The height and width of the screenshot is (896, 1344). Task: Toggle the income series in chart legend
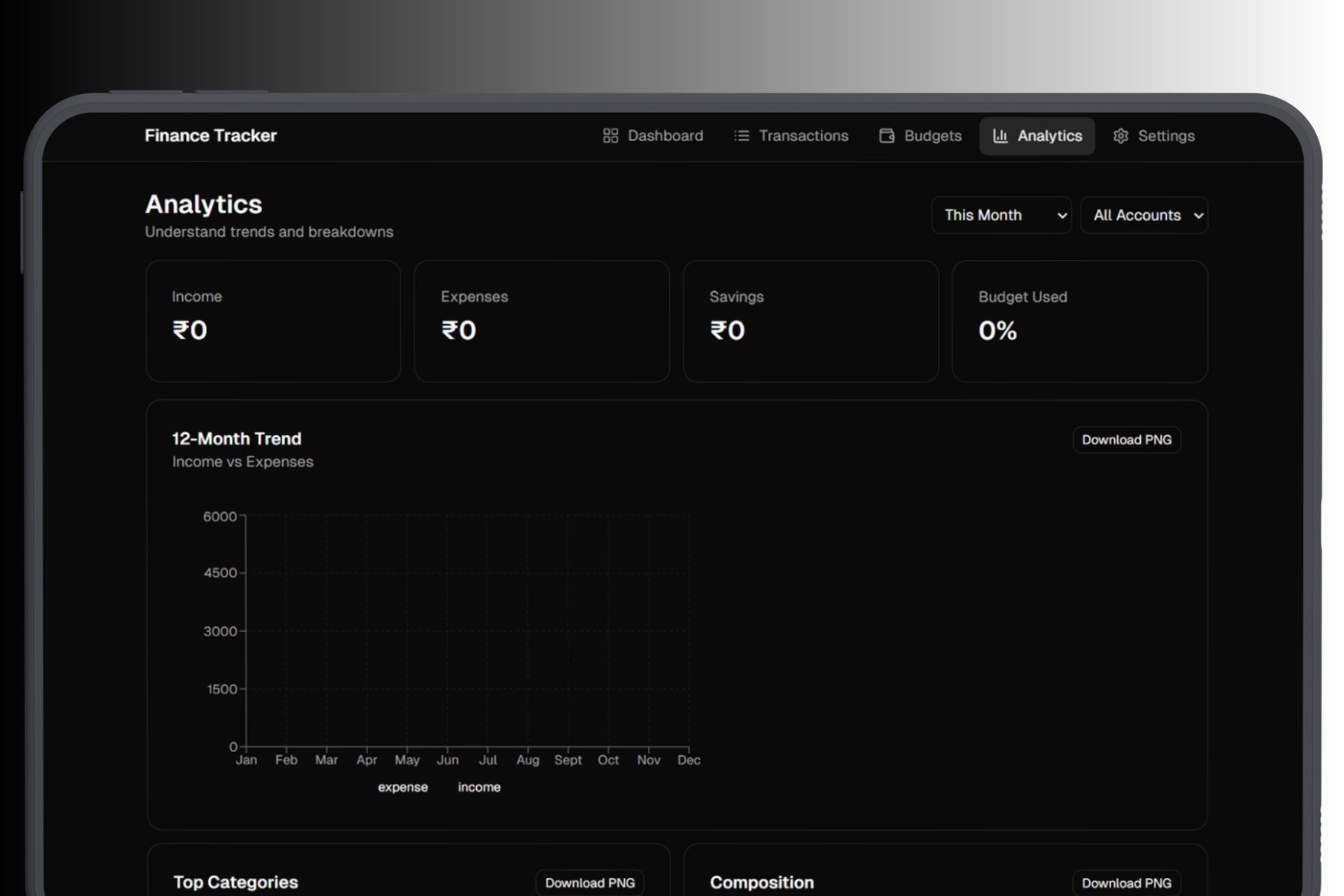[x=479, y=787]
